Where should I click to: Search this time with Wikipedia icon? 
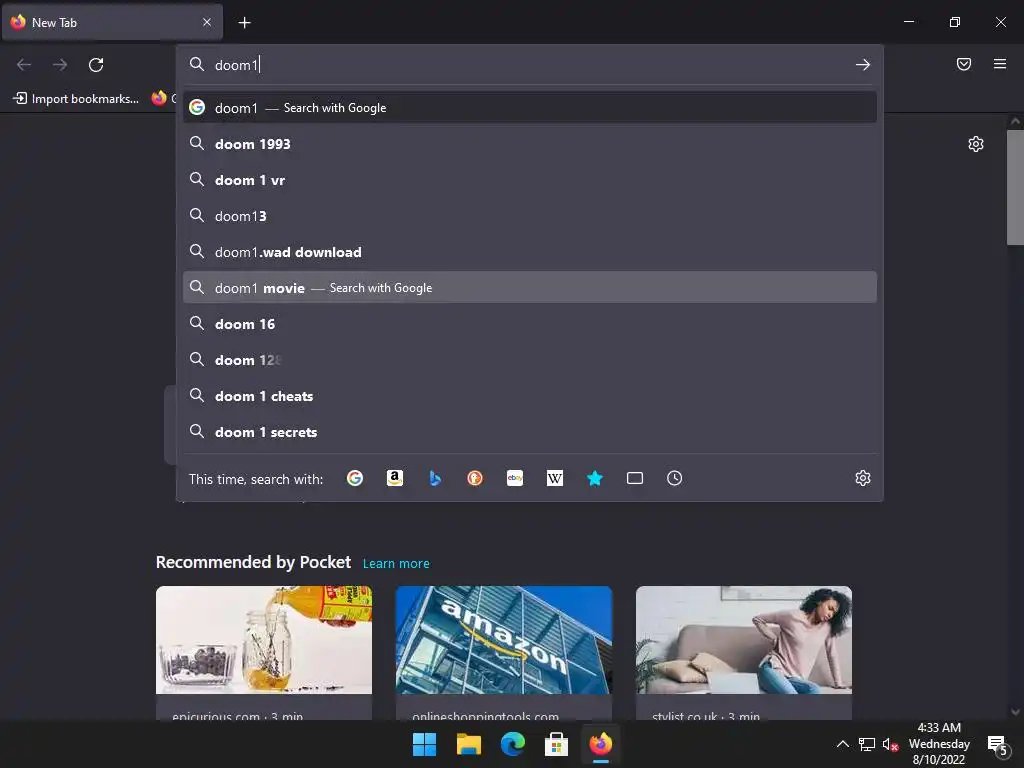point(554,478)
